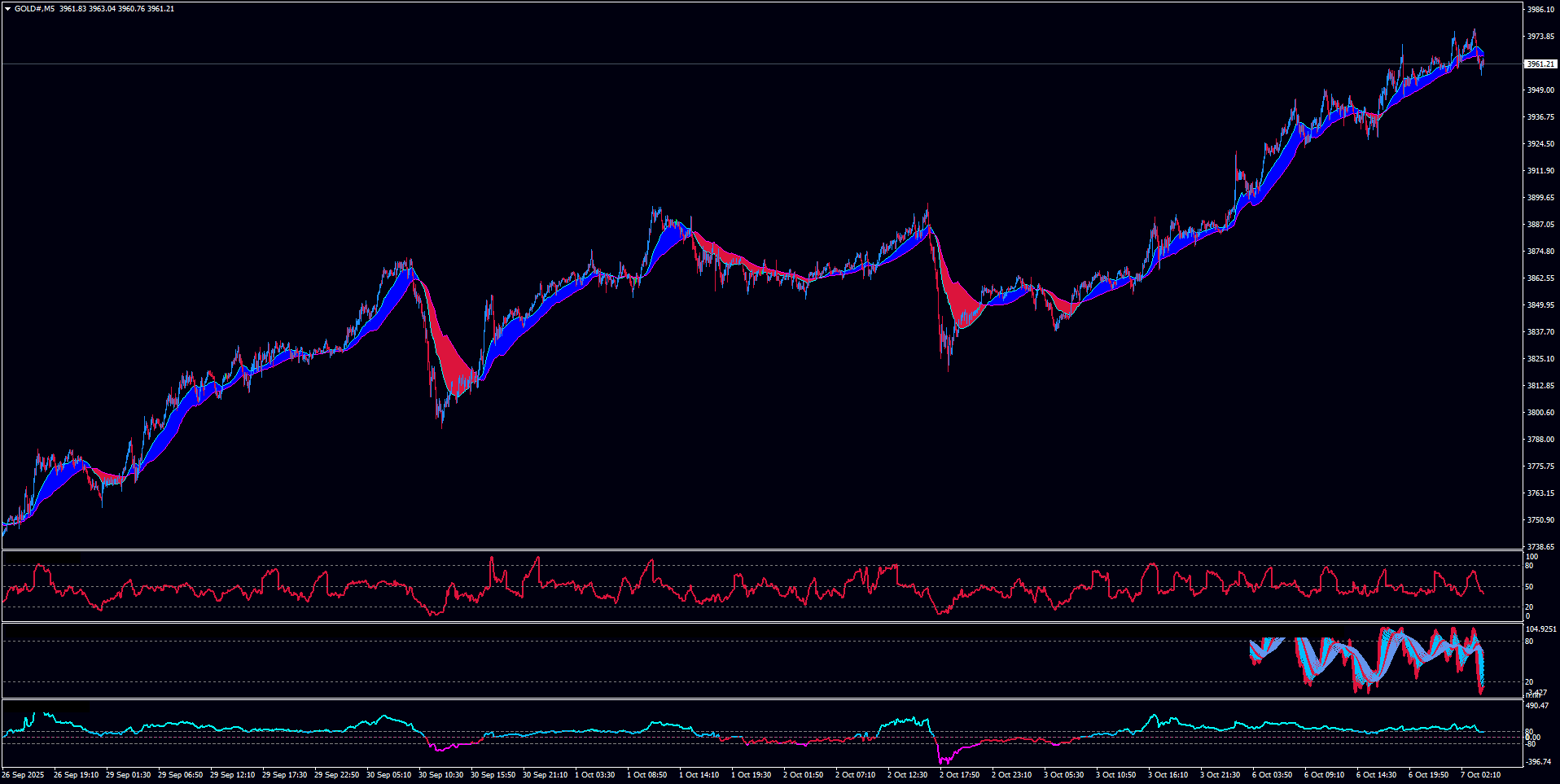Viewport: 1560px width, 784px height.
Task: Click the 3899.65 price scale label
Action: (x=1540, y=198)
